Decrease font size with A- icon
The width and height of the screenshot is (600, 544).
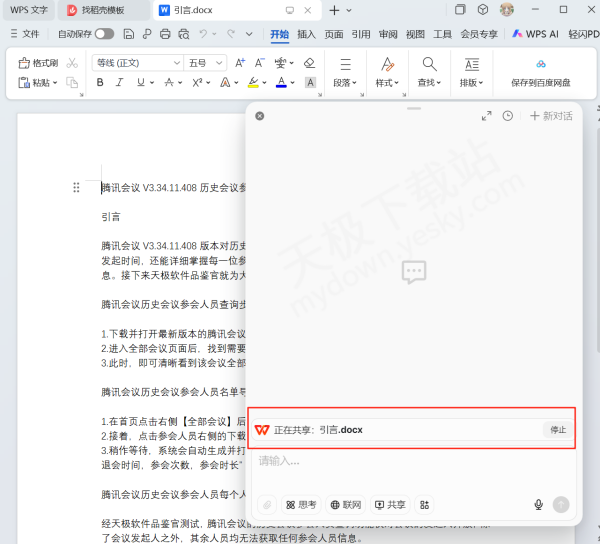pos(260,63)
